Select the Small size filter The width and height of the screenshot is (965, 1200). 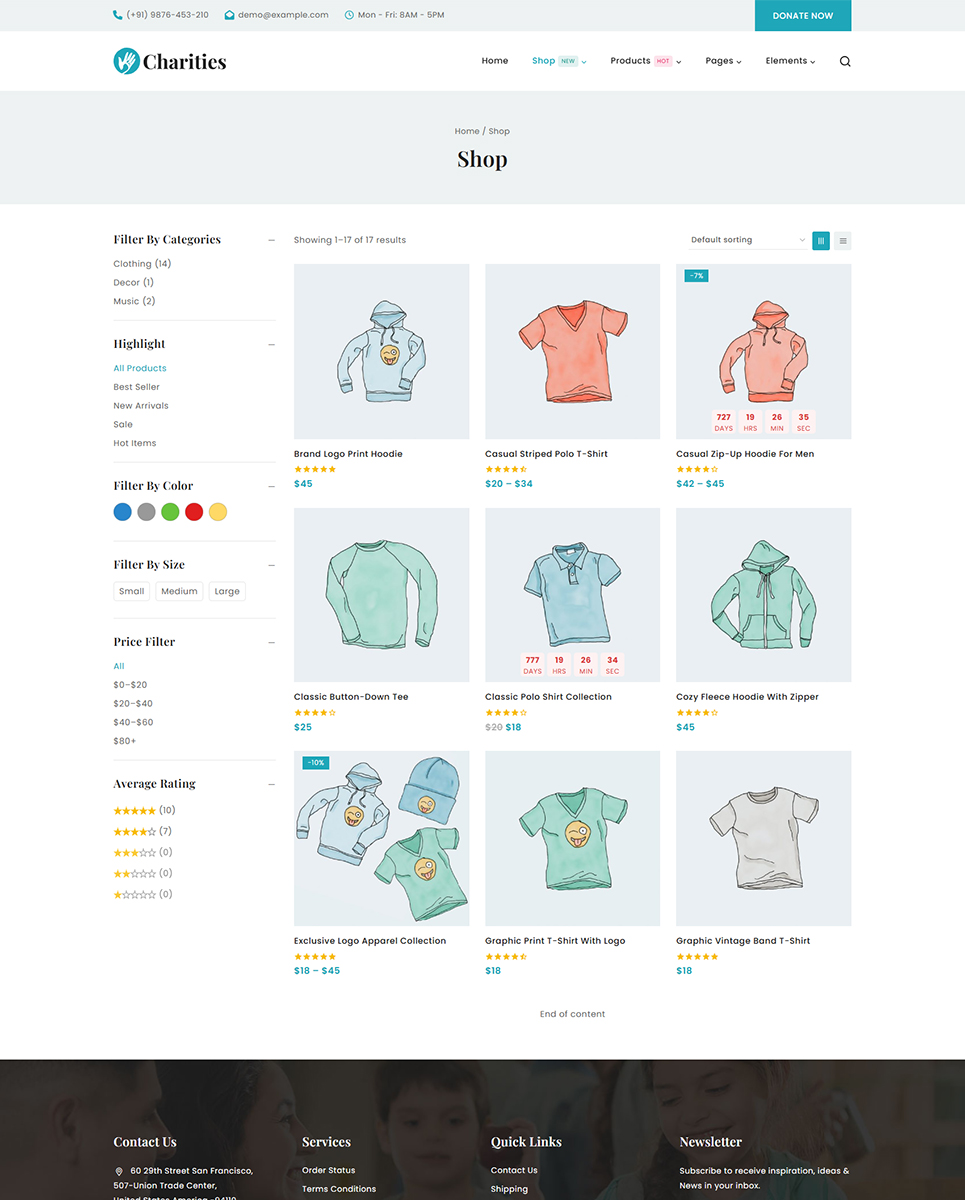click(131, 591)
